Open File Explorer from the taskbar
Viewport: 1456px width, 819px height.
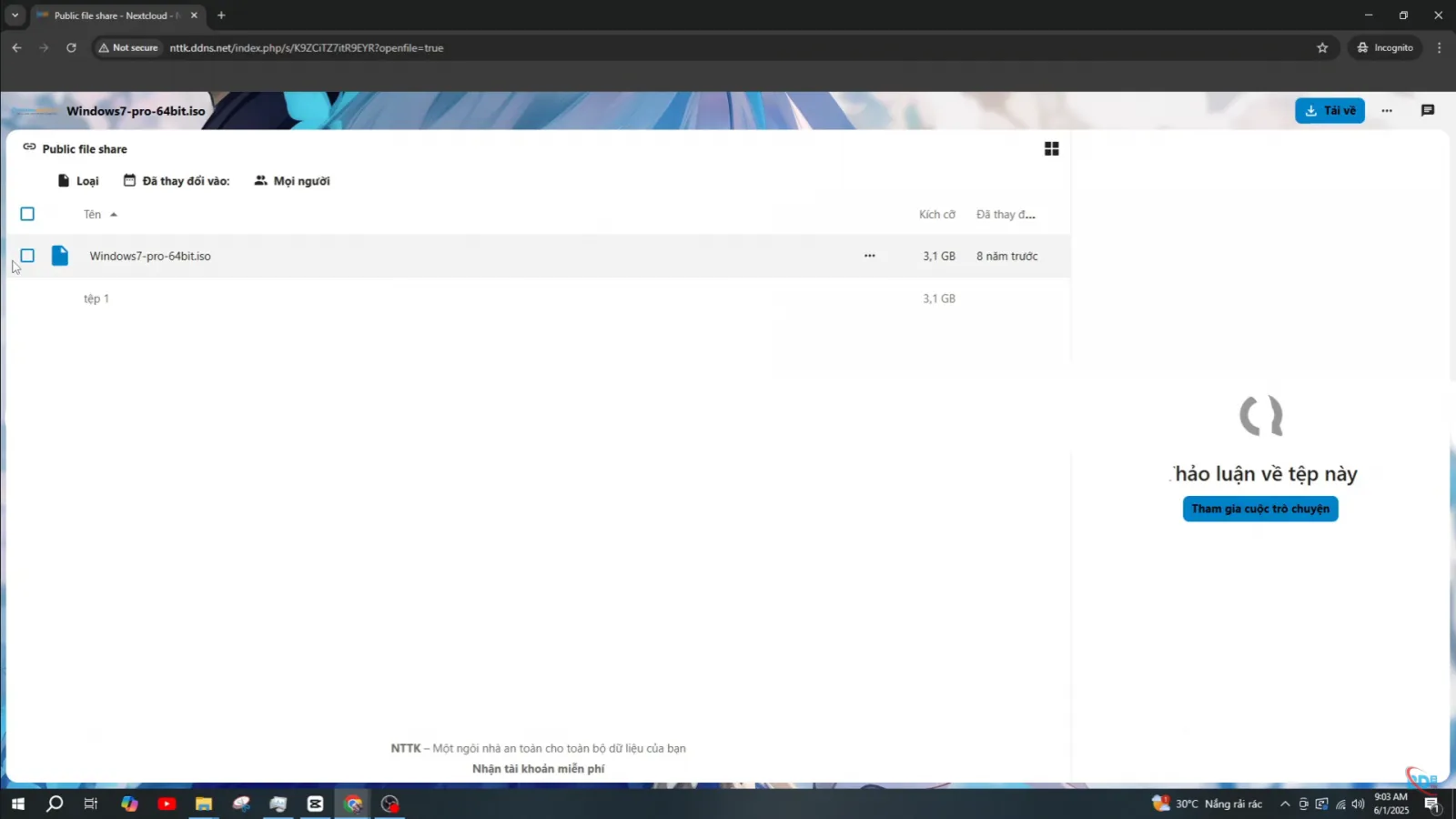coord(204,804)
